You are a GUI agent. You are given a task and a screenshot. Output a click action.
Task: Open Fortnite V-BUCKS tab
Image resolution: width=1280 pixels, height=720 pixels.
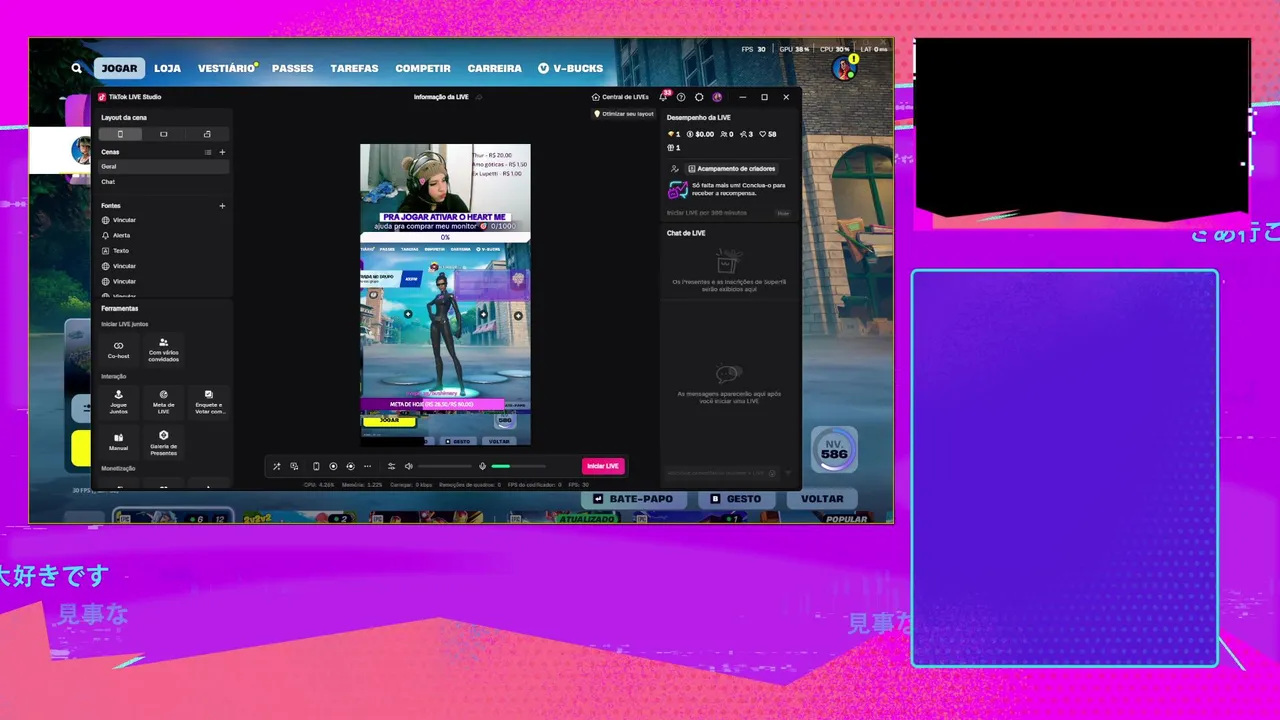pos(570,68)
